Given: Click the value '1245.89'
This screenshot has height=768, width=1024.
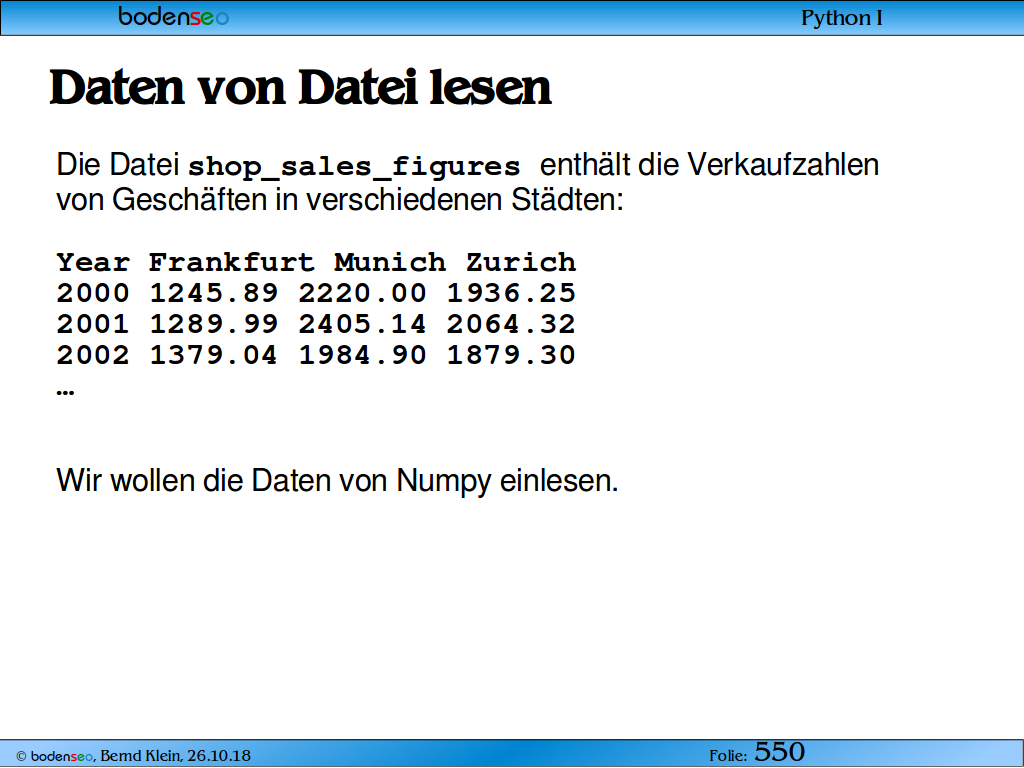Looking at the screenshot, I should [214, 293].
